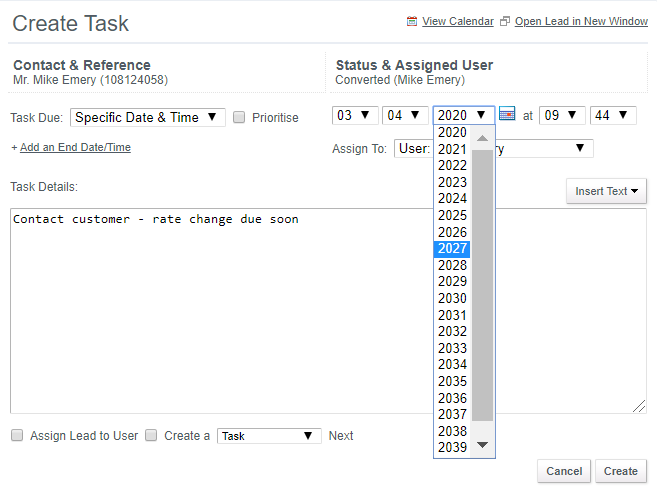Select year 2021 in list
The width and height of the screenshot is (657, 501).
tap(452, 149)
